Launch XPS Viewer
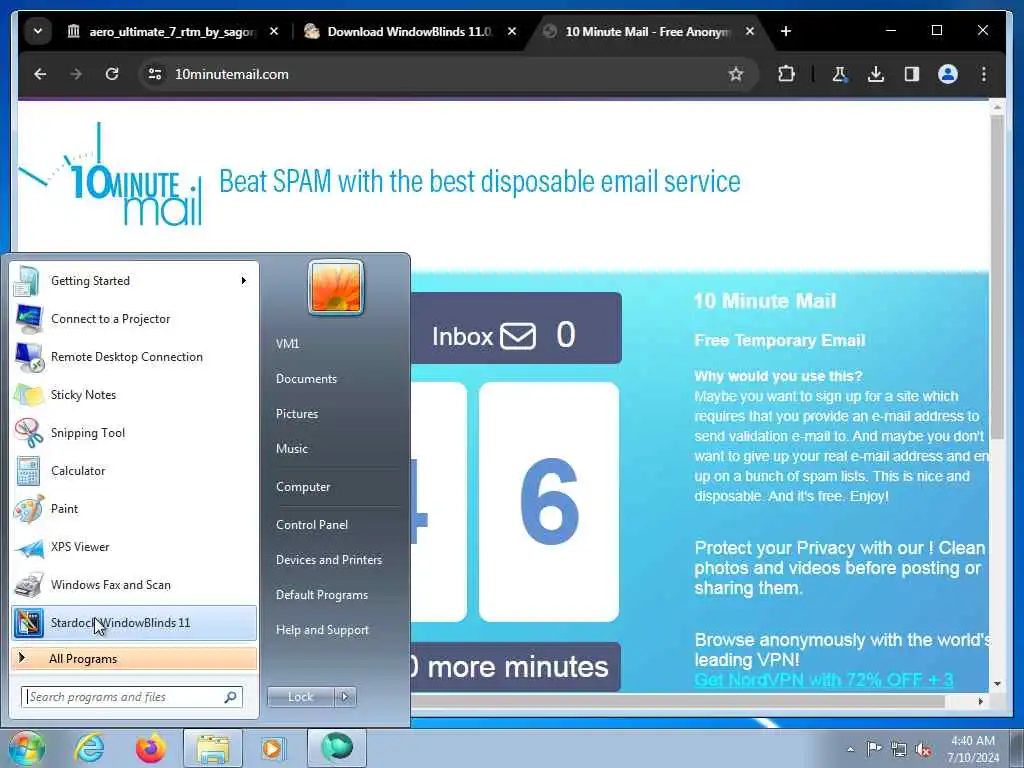This screenshot has height=768, width=1024. tap(134, 547)
